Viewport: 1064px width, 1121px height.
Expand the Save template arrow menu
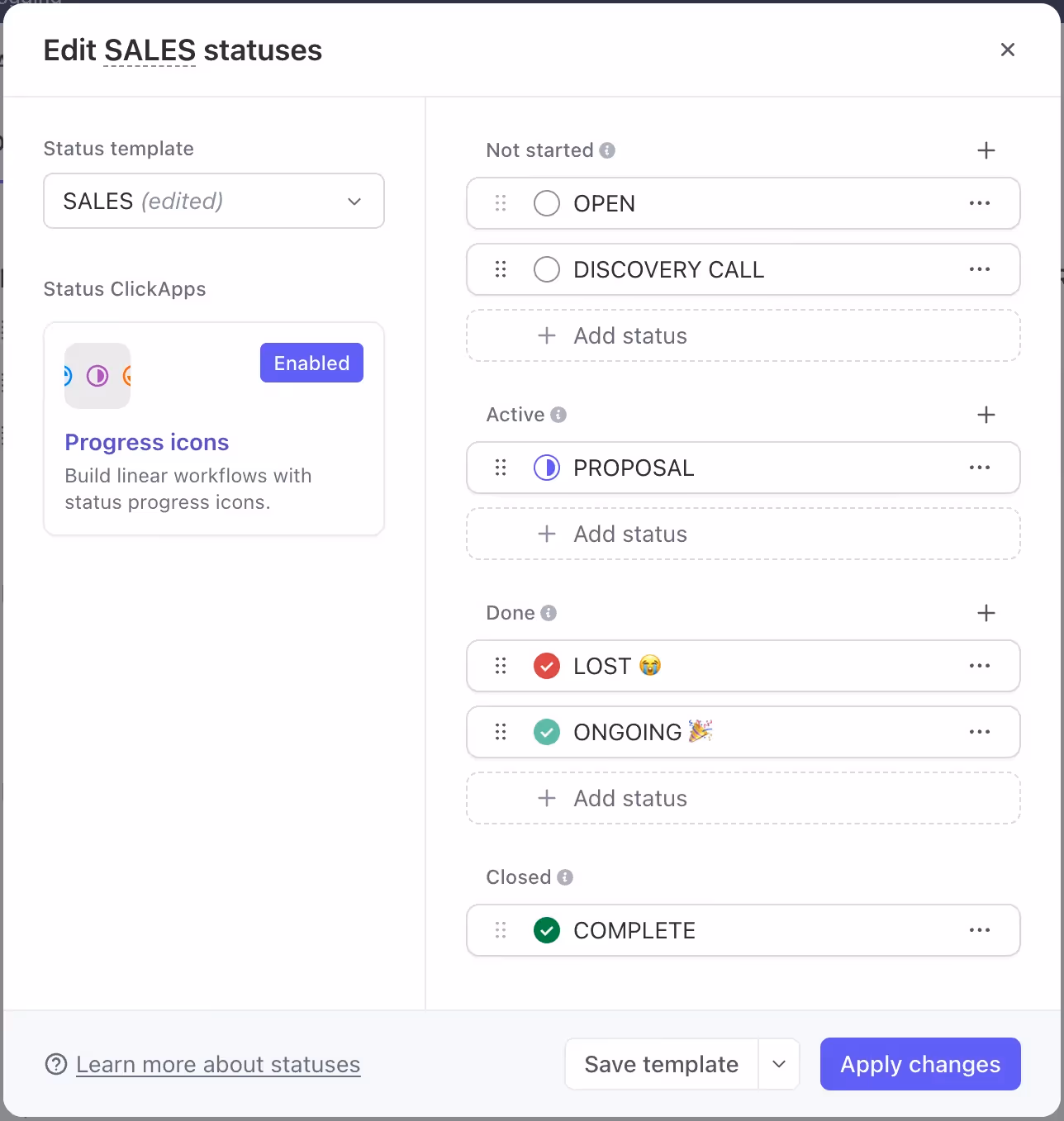tap(778, 1064)
